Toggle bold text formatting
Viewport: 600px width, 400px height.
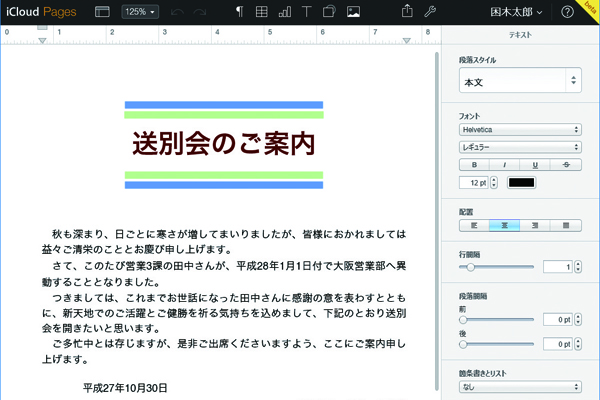[474, 164]
